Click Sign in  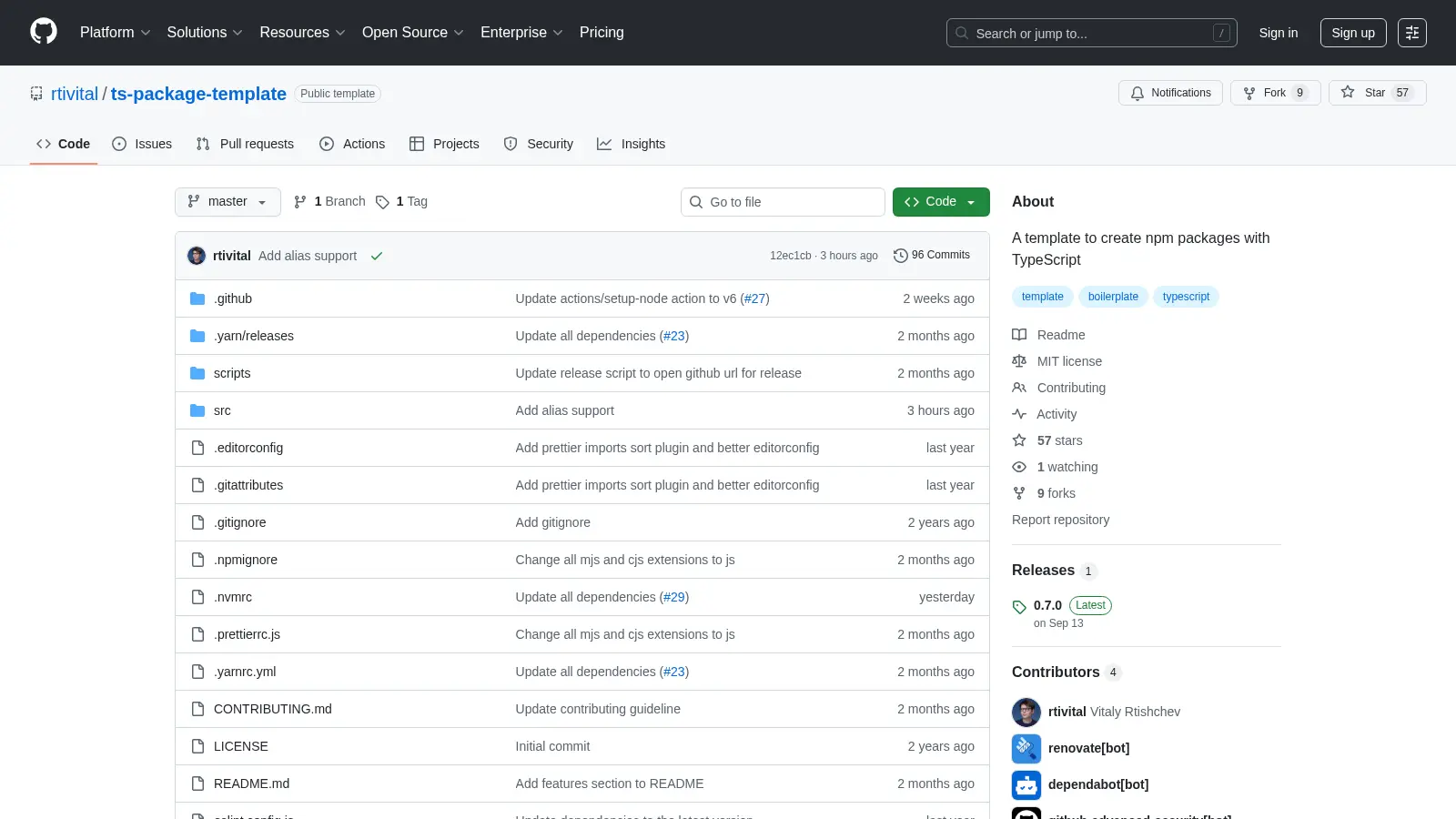[1279, 33]
